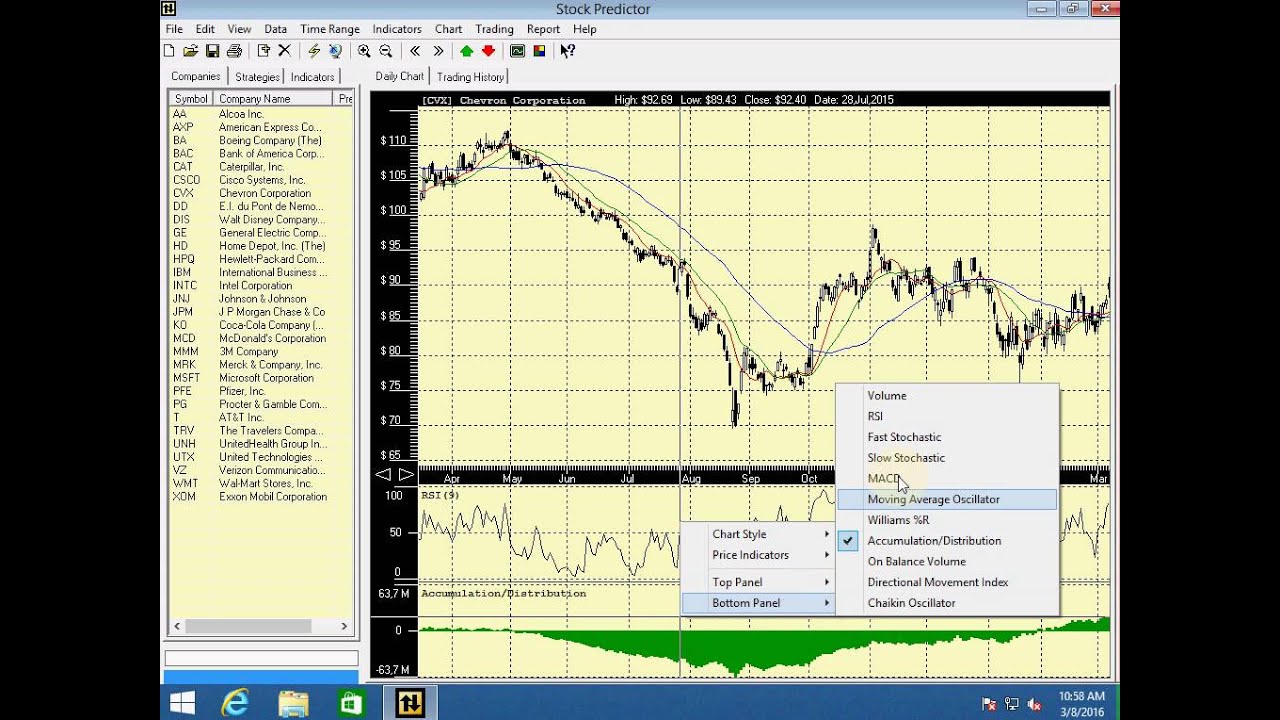Open the File menu
This screenshot has width=1280, height=720.
[x=174, y=29]
